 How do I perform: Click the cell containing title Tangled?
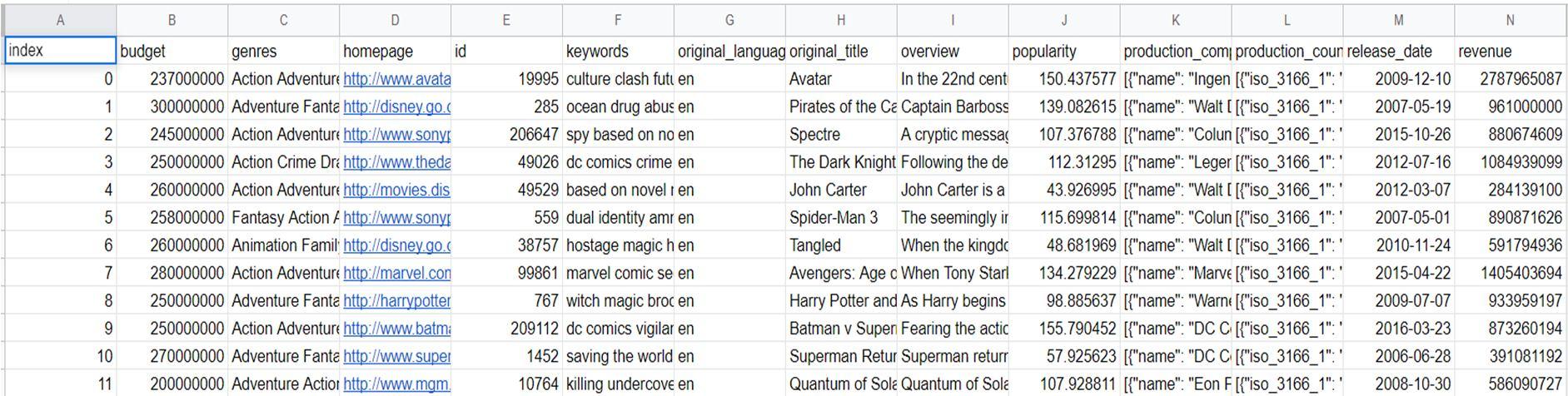[841, 245]
